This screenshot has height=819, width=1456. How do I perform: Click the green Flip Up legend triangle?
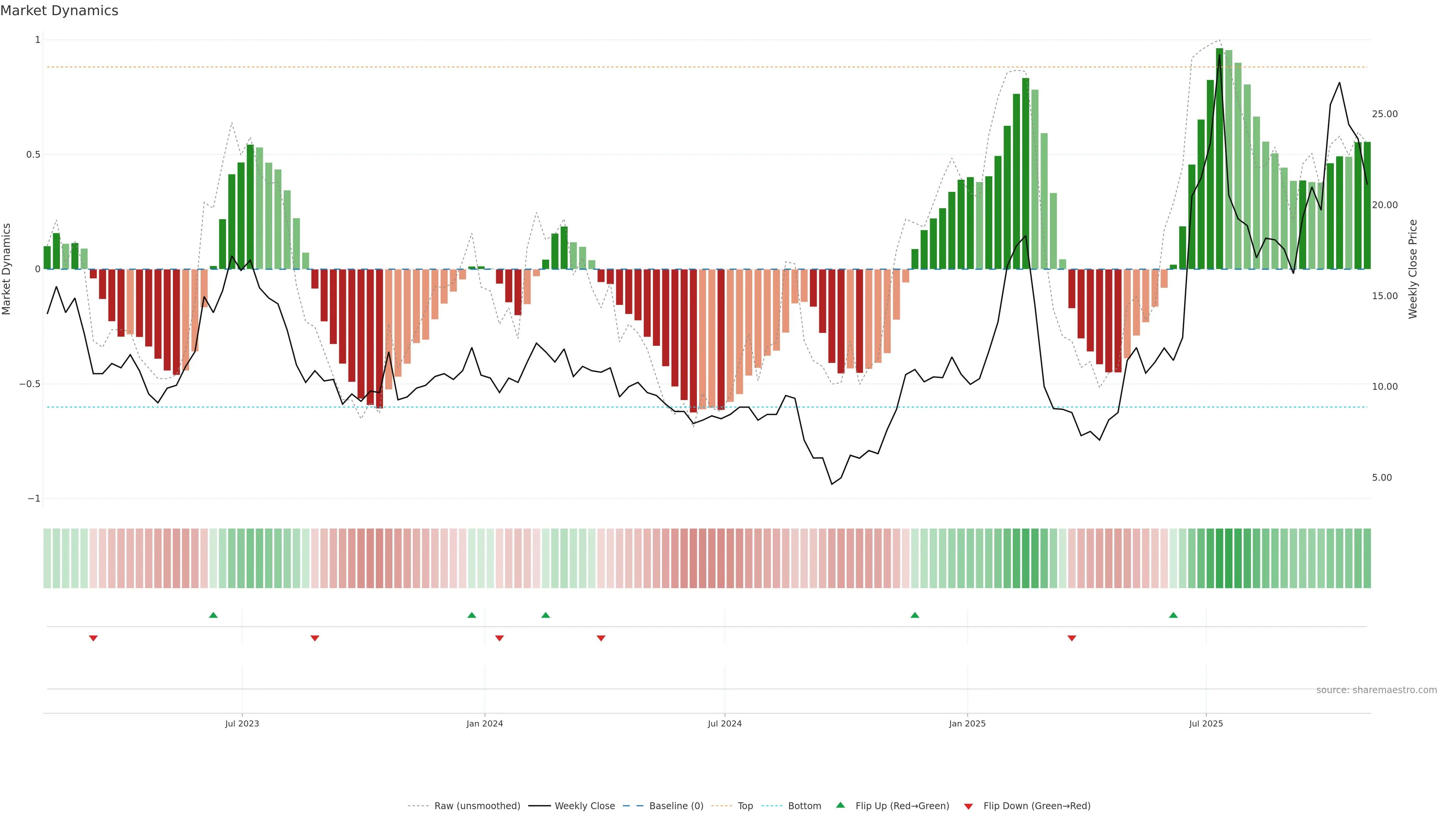841,805
